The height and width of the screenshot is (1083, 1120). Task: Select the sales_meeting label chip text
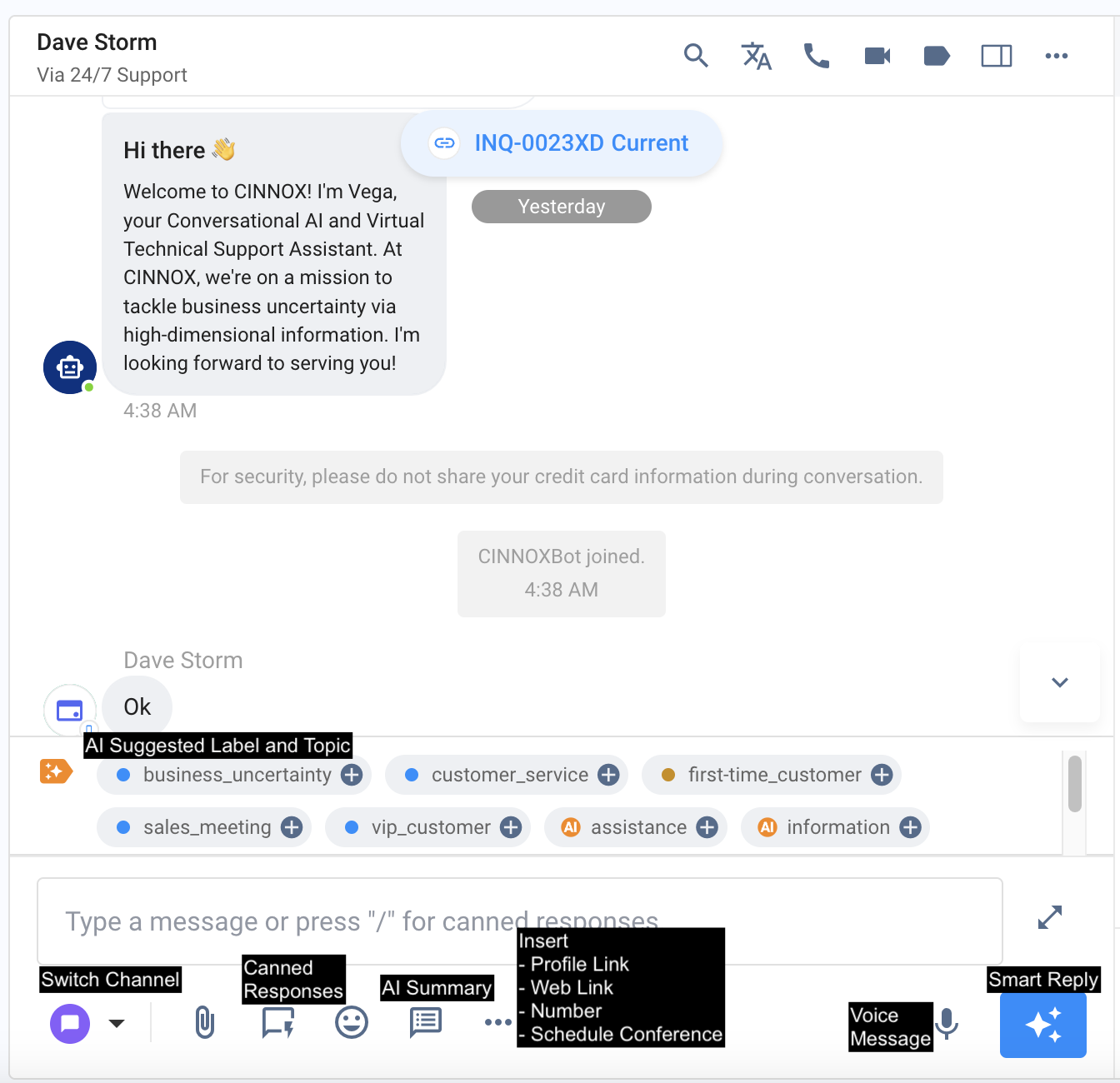tap(207, 827)
